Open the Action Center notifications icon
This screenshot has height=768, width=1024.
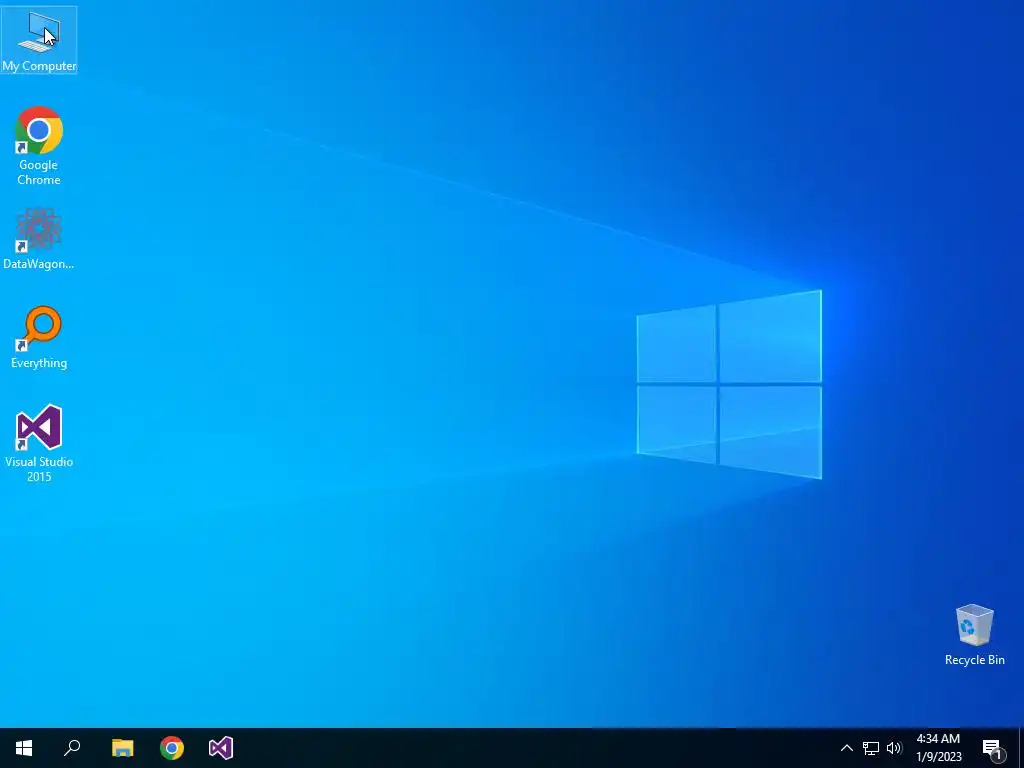pyautogui.click(x=993, y=748)
